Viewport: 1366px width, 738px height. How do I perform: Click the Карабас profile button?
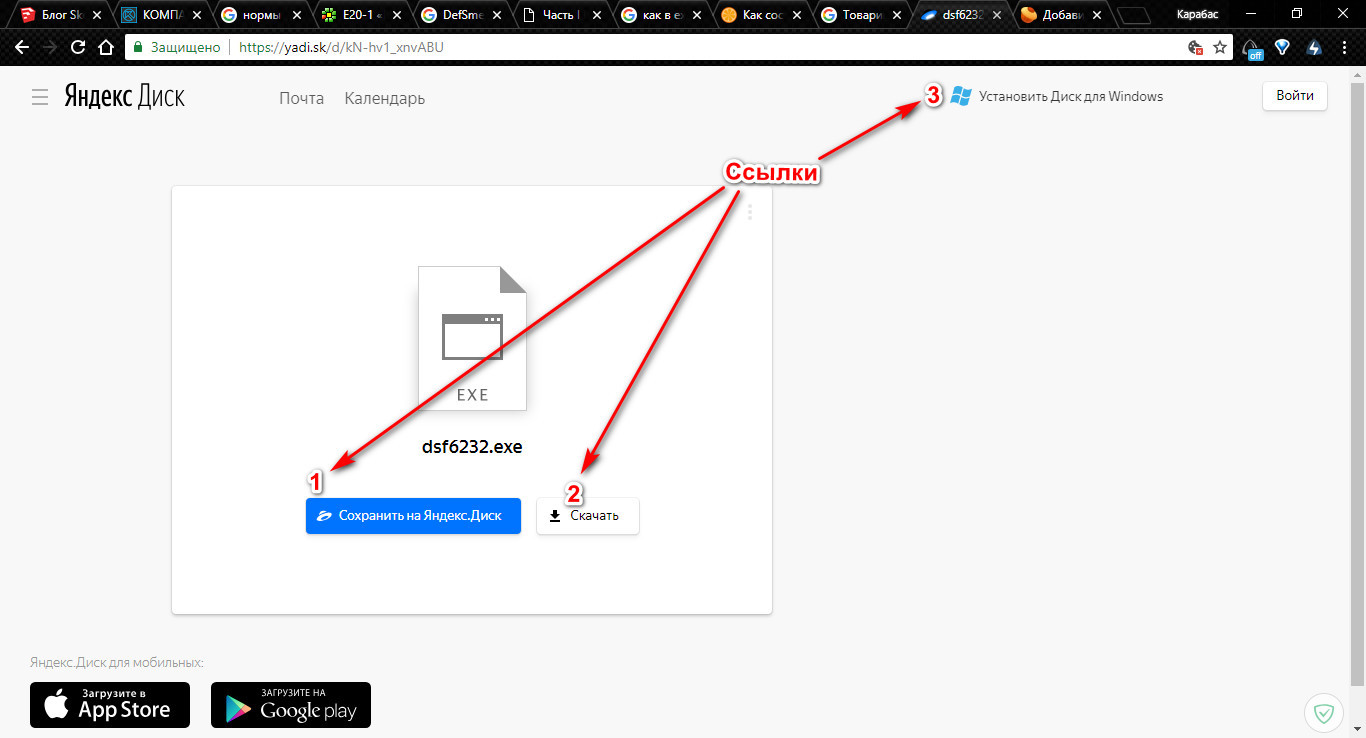click(1197, 12)
